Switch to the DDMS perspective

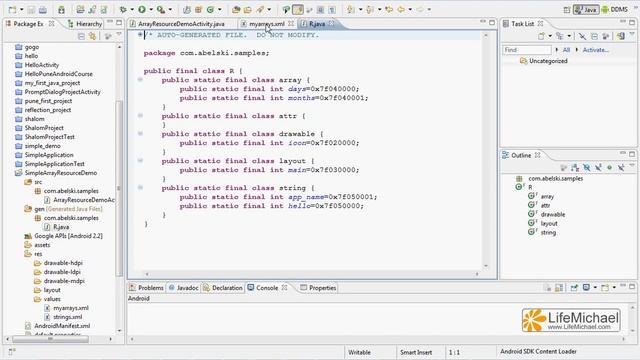coord(614,9)
